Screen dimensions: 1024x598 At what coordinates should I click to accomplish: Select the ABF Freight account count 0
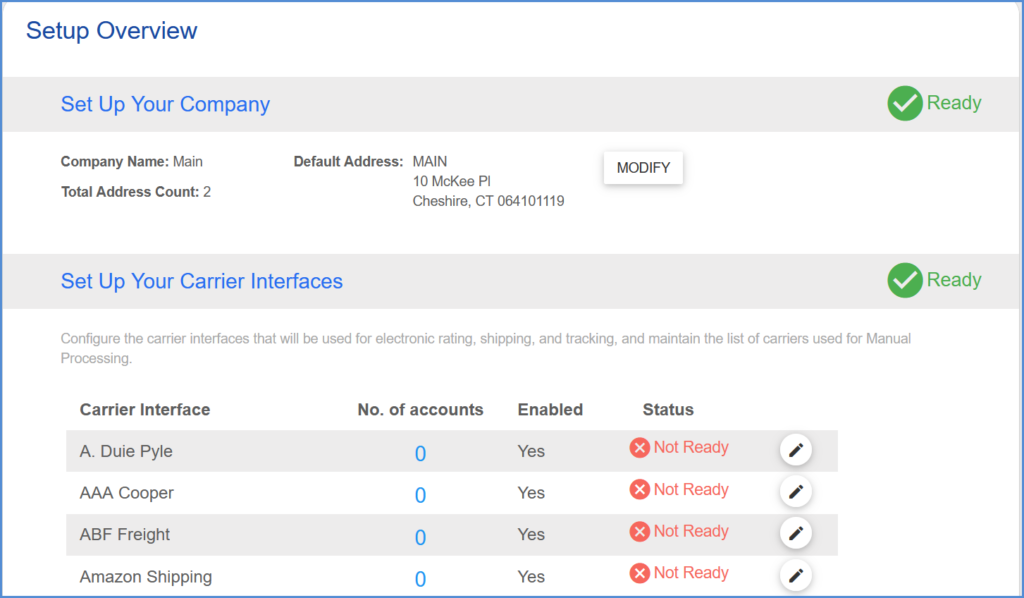[420, 538]
